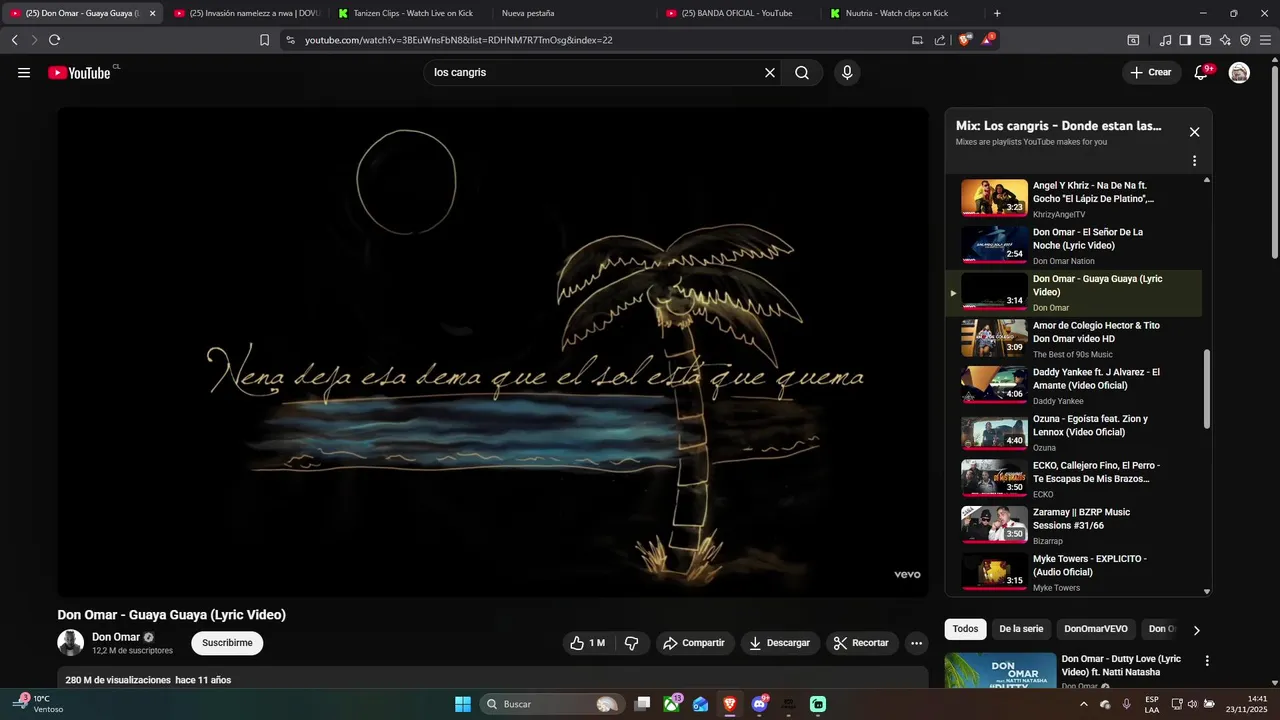
Task: Click the Brave Shields lion icon
Action: [x=965, y=40]
